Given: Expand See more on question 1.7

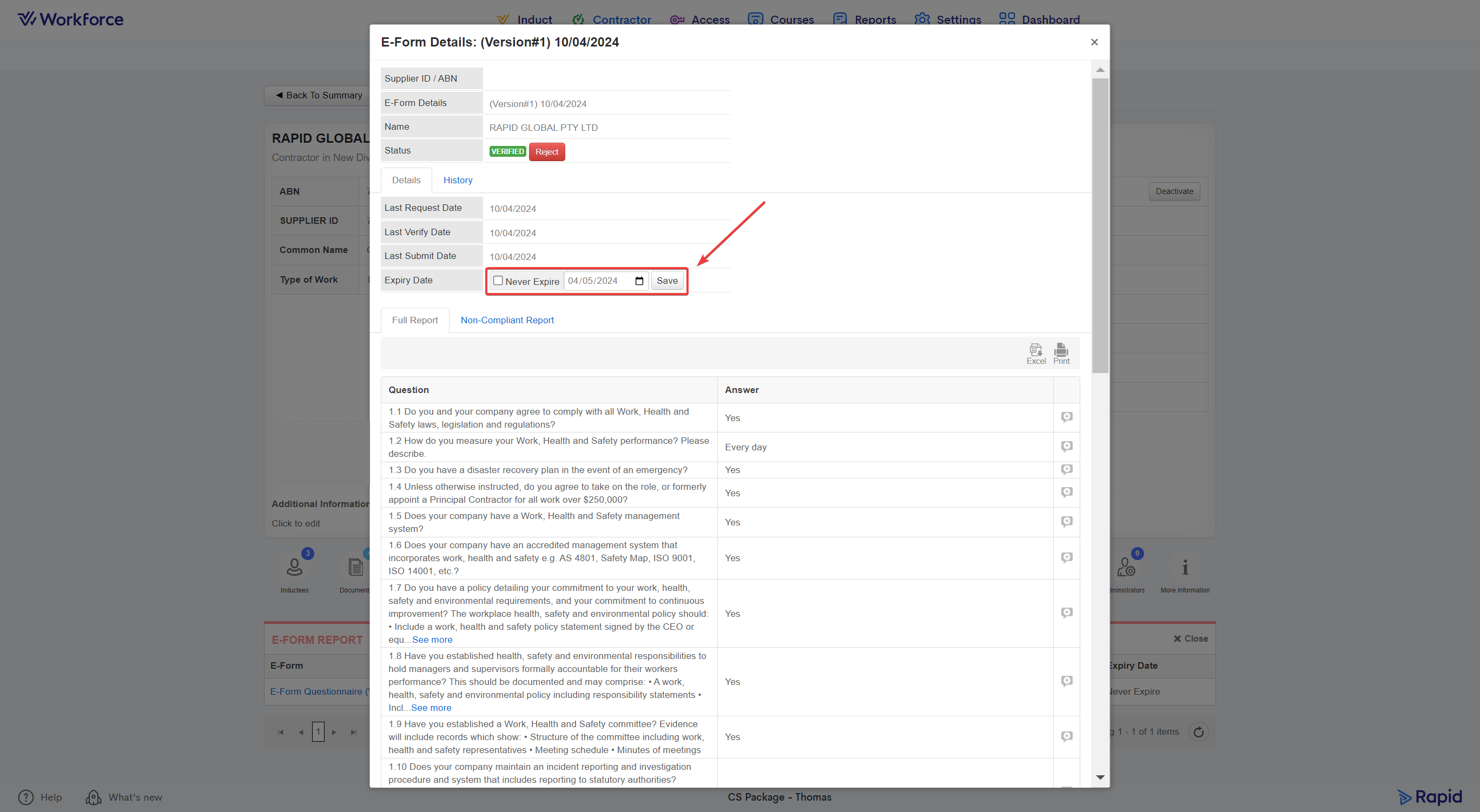Looking at the screenshot, I should coord(432,640).
